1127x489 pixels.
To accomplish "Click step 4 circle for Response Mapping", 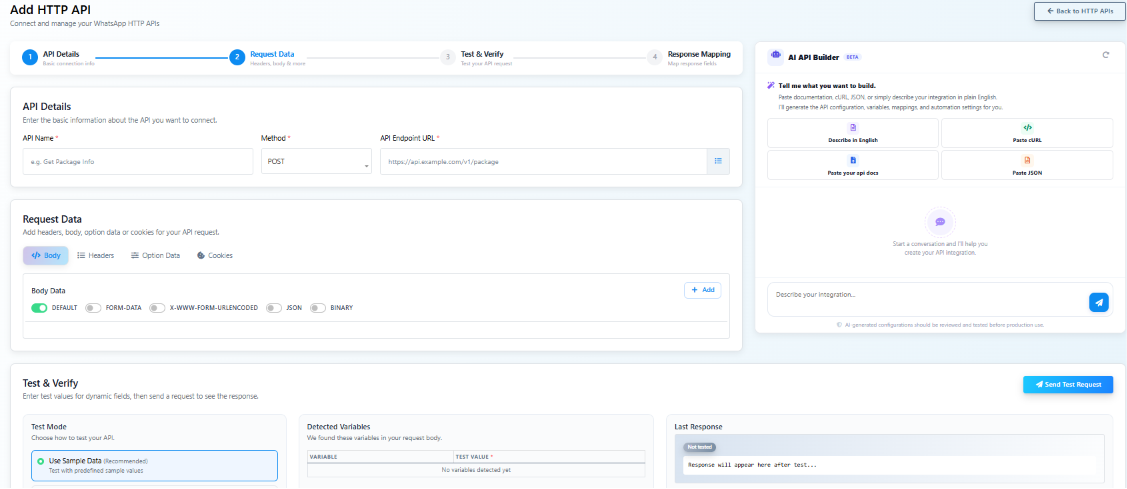I will pyautogui.click(x=655, y=58).
